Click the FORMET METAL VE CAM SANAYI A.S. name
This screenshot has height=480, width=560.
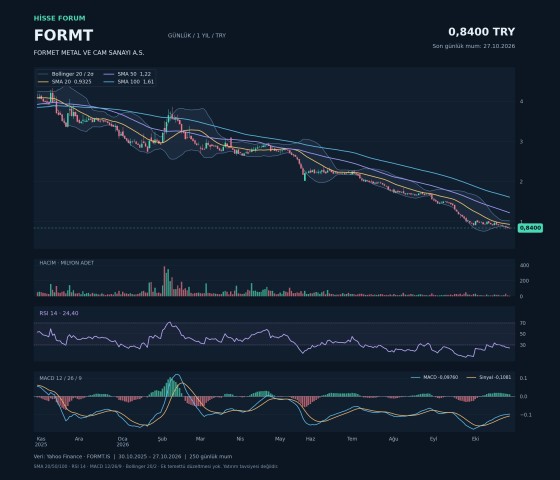89,52
